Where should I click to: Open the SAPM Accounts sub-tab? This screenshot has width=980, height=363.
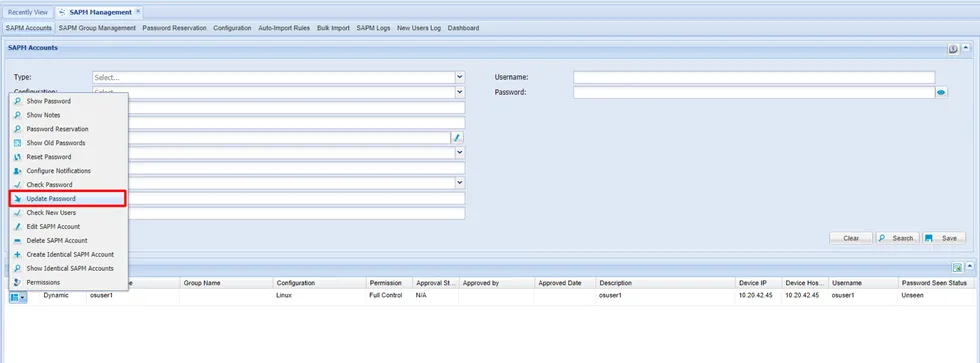[29, 28]
